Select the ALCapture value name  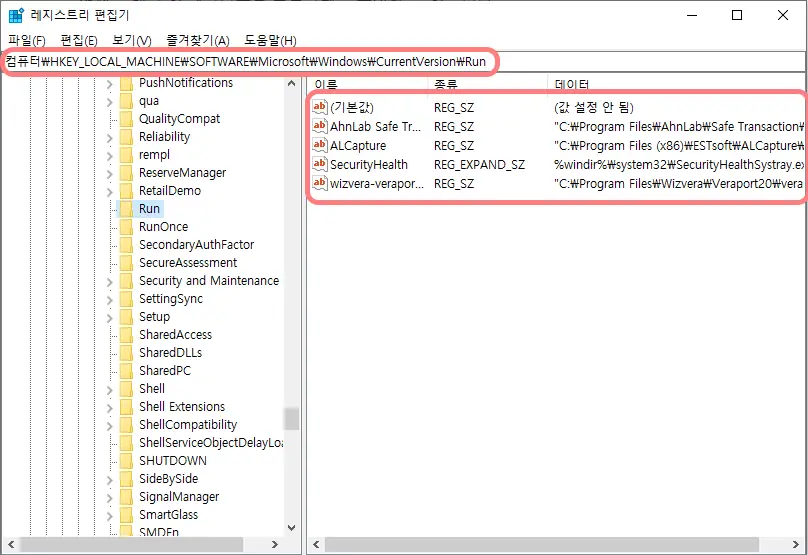pyautogui.click(x=358, y=146)
